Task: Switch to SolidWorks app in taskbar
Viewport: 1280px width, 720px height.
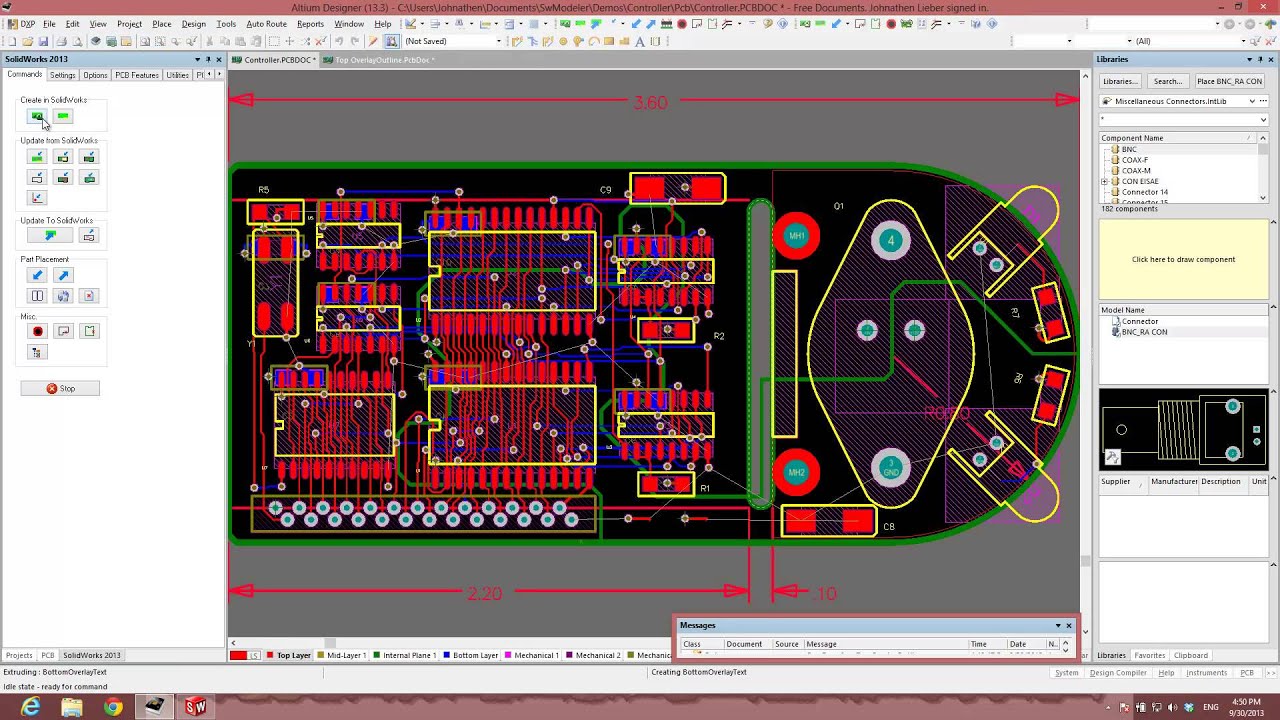Action: click(x=195, y=707)
